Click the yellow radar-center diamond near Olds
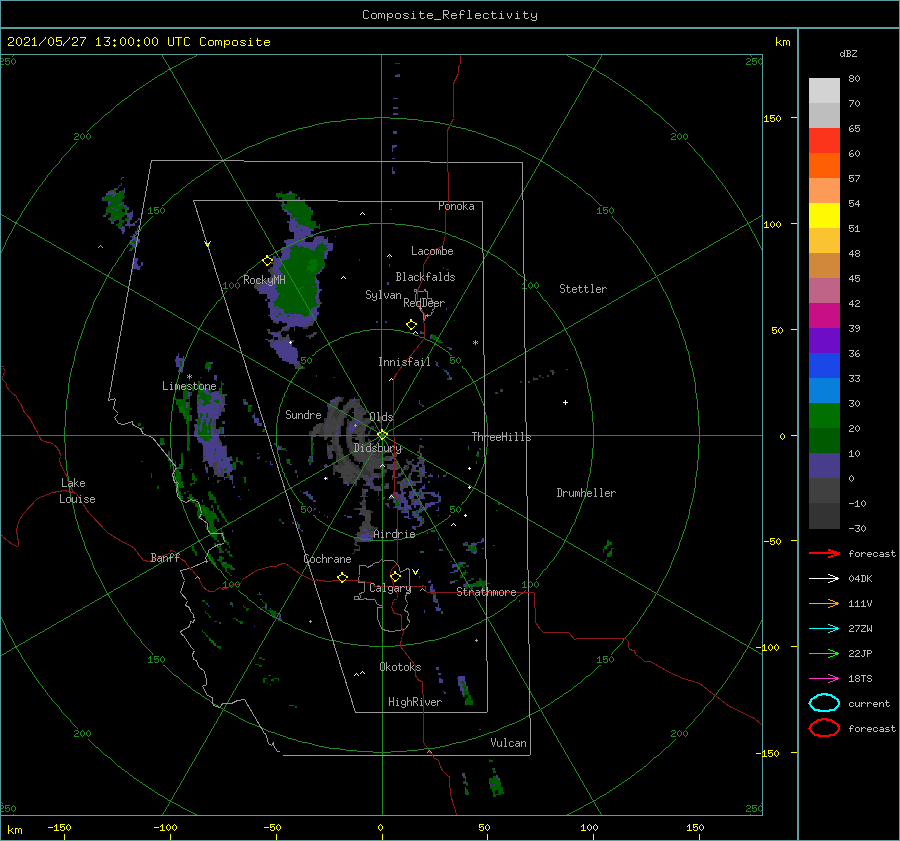 click(x=382, y=435)
